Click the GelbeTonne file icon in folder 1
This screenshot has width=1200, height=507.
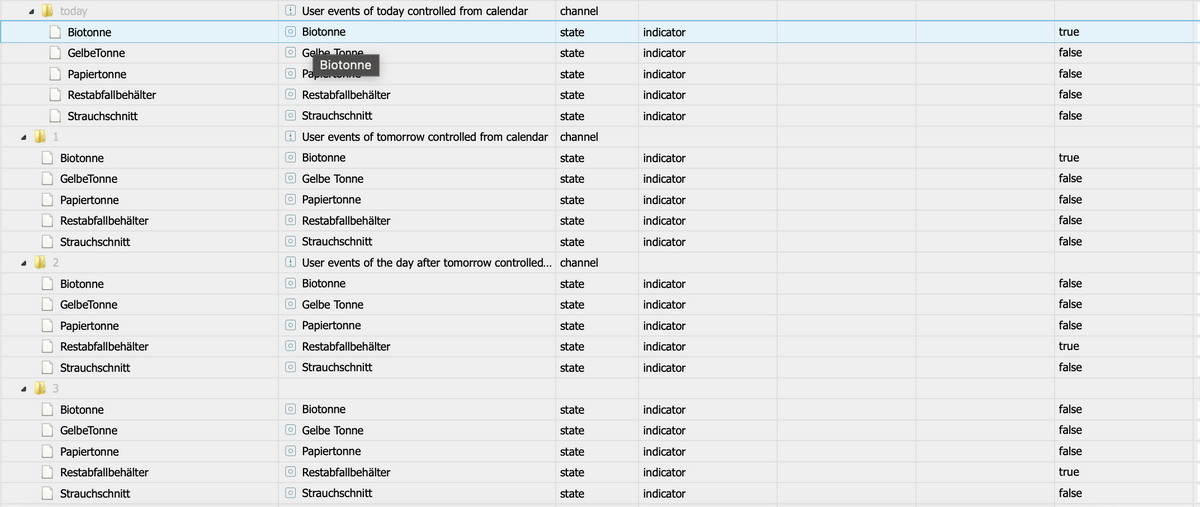pyautogui.click(x=47, y=179)
